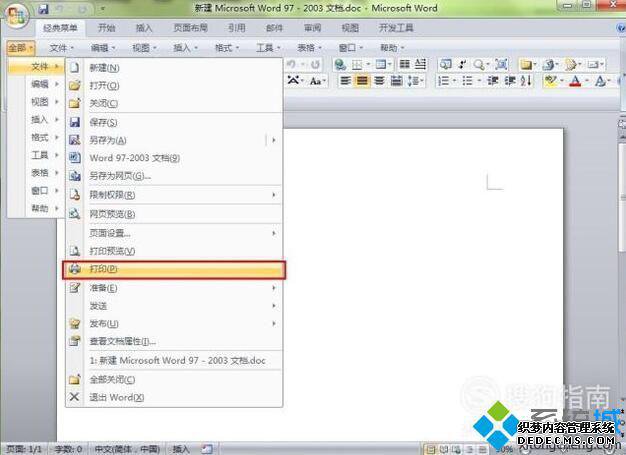The width and height of the screenshot is (626, 455).
Task: Open the 表格 dropdown in the classic menu bar
Action: [309, 48]
